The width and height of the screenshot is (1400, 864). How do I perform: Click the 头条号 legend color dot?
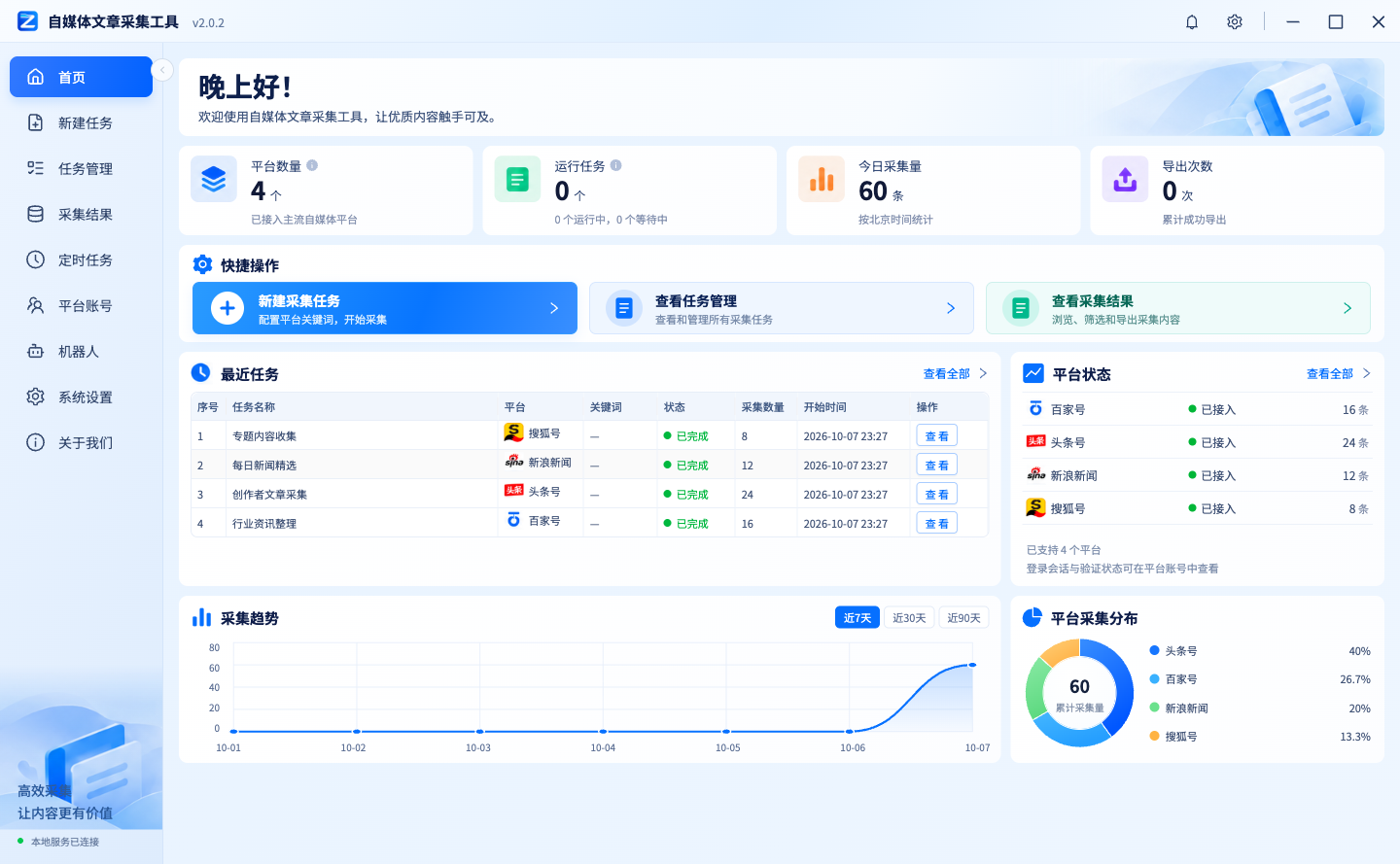point(1155,650)
